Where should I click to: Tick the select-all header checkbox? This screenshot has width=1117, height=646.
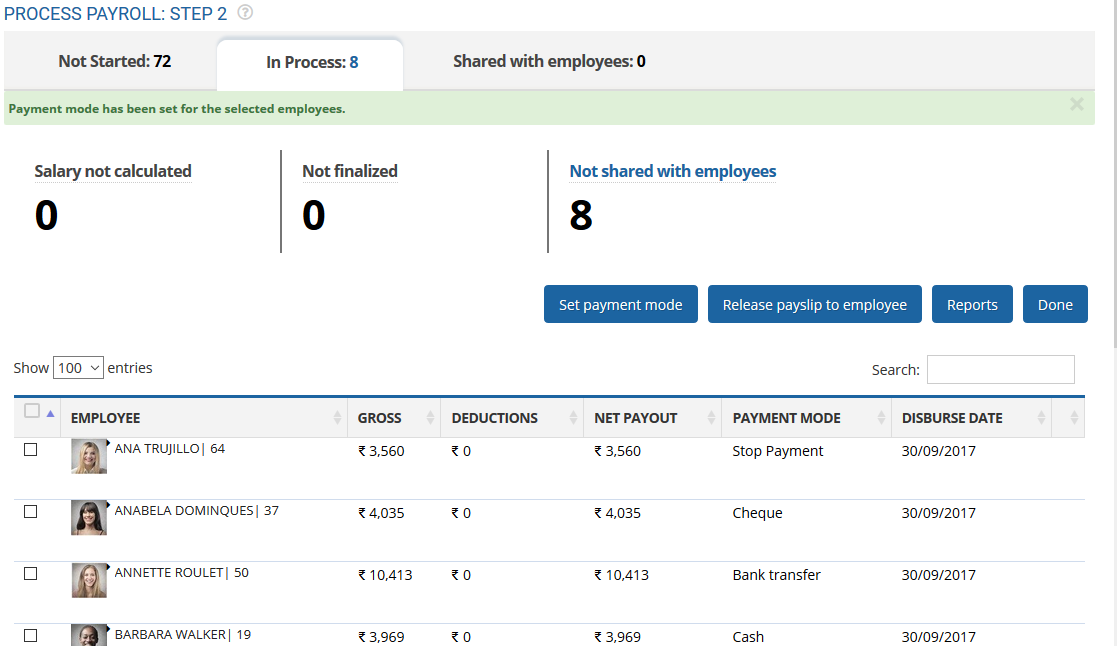coord(31,411)
